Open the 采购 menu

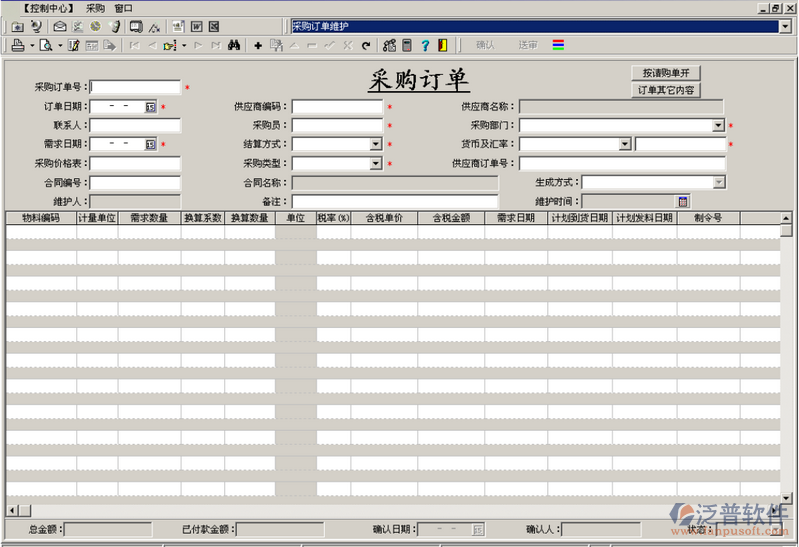pyautogui.click(x=95, y=8)
